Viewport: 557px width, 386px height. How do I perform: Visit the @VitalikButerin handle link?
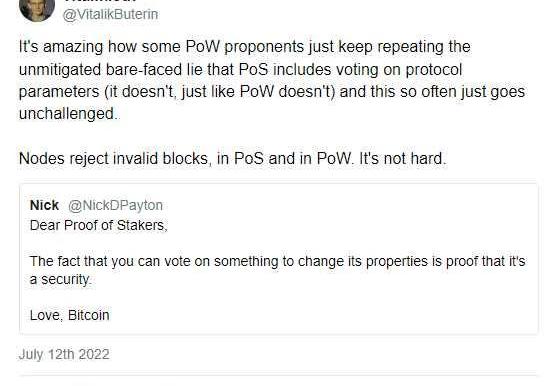(110, 15)
